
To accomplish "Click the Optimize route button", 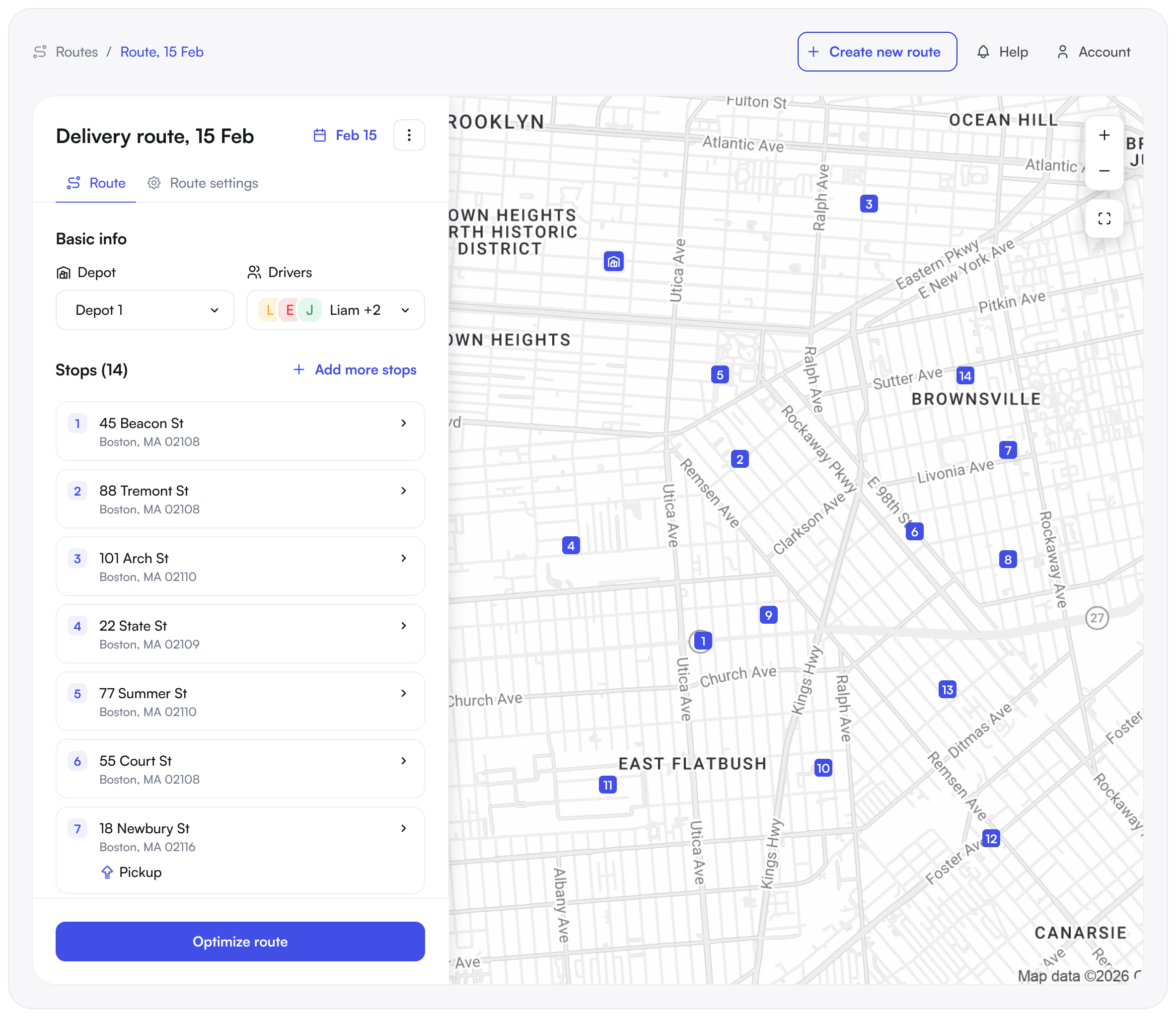I will (240, 942).
